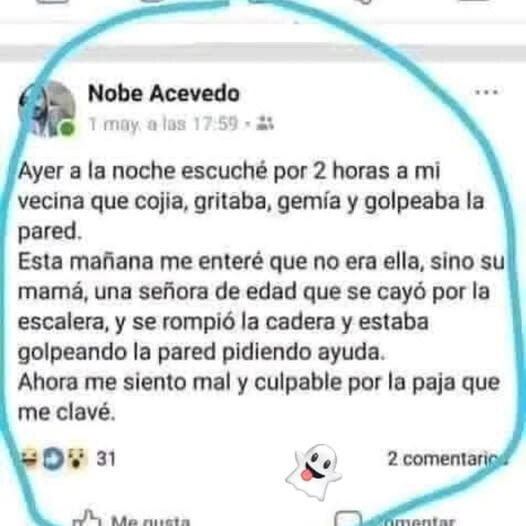
Task: Click the laughing reaction emoji icon
Action: pyautogui.click(x=30, y=458)
